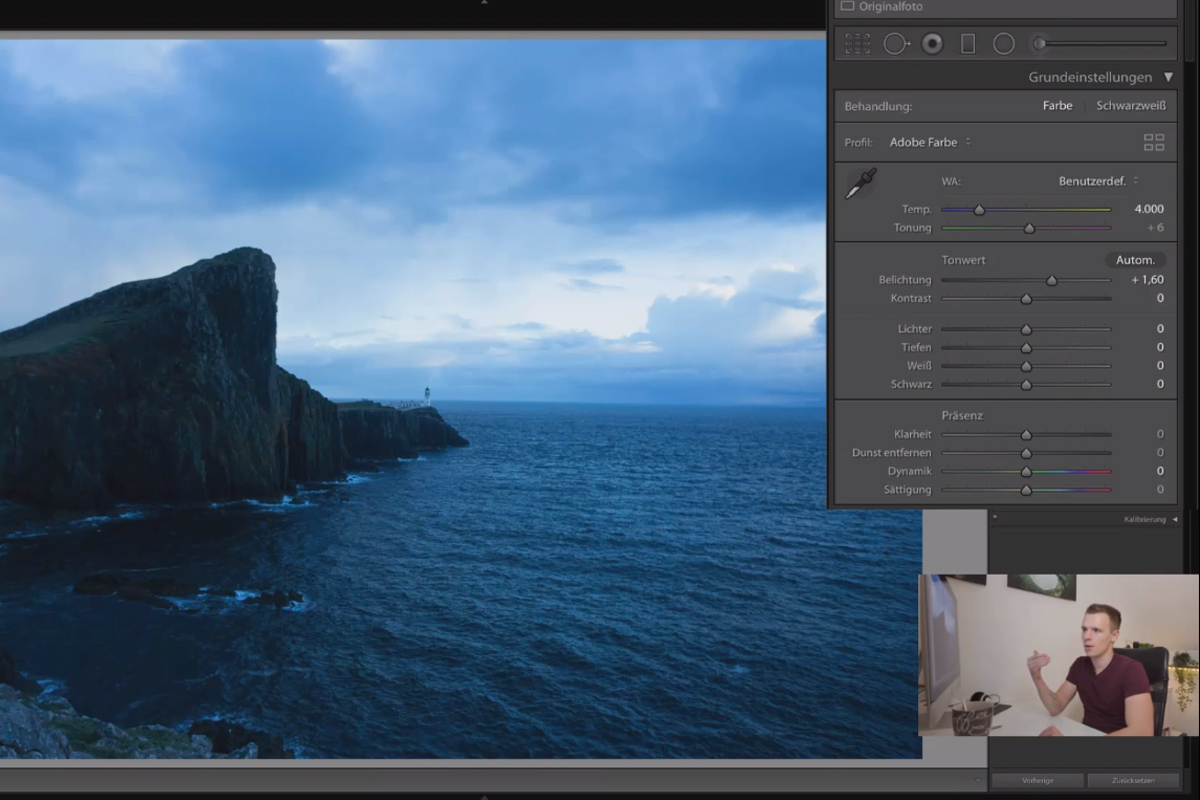Viewport: 1200px width, 800px height.
Task: Select the Graduated Filter tool
Action: click(967, 43)
